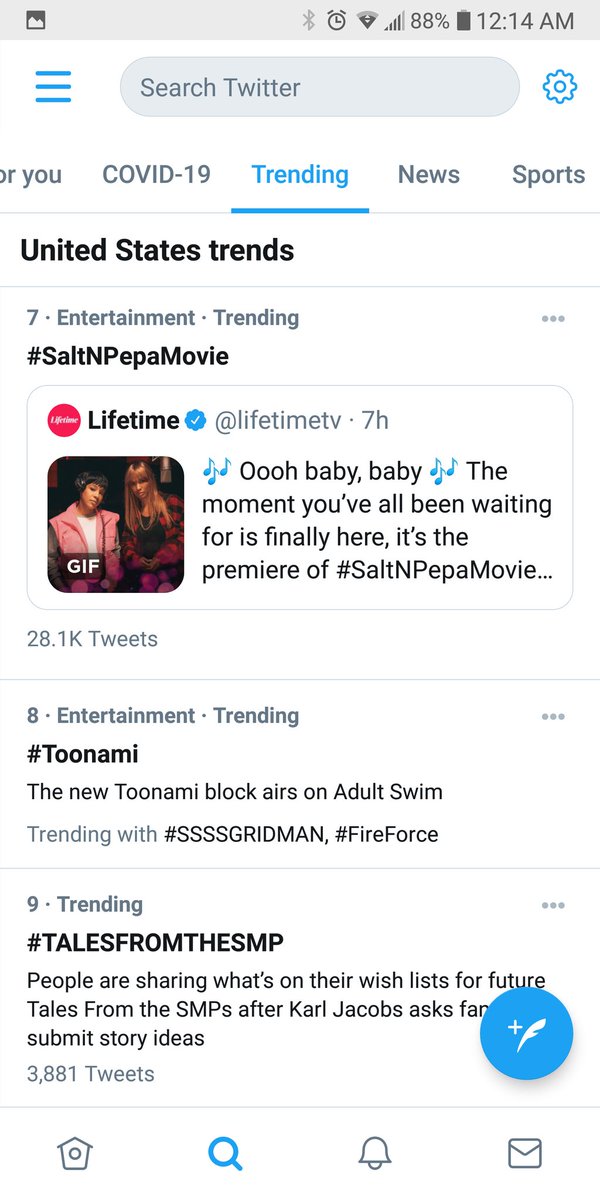
Task: Open trends settings gear icon
Action: click(x=559, y=87)
